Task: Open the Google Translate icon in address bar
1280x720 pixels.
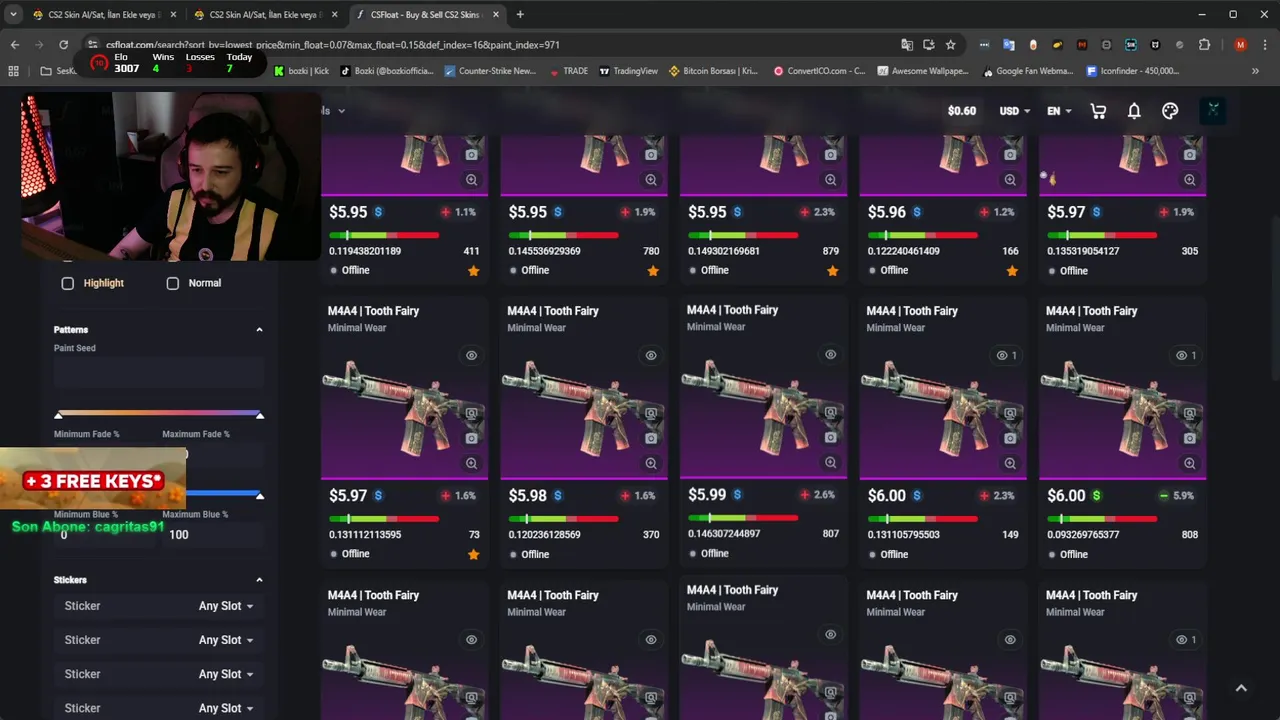Action: point(907,44)
